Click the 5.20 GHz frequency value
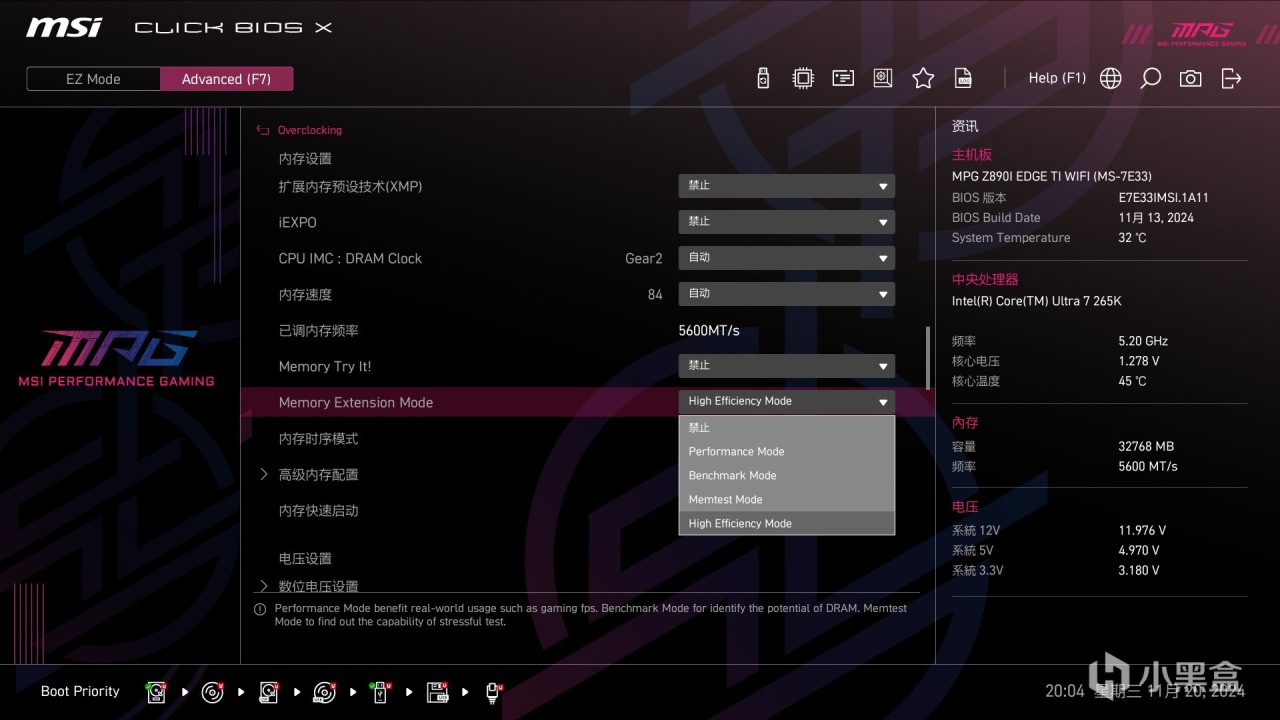The image size is (1280, 720). click(x=1143, y=341)
